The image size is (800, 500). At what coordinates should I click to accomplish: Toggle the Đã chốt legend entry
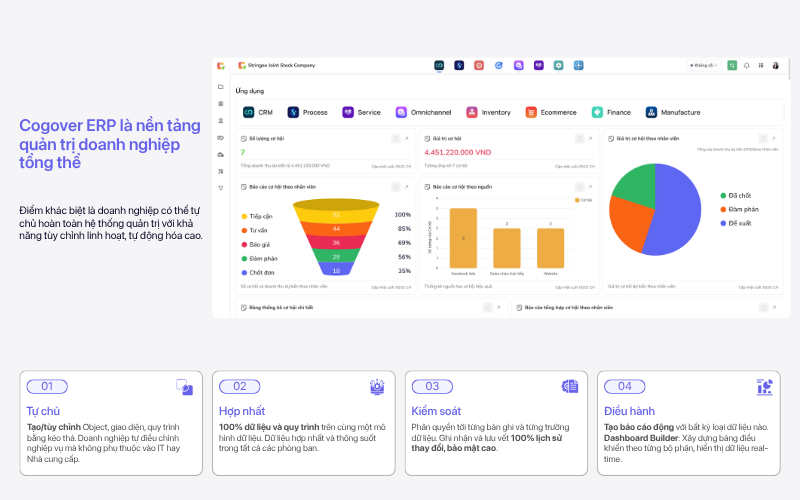click(736, 195)
